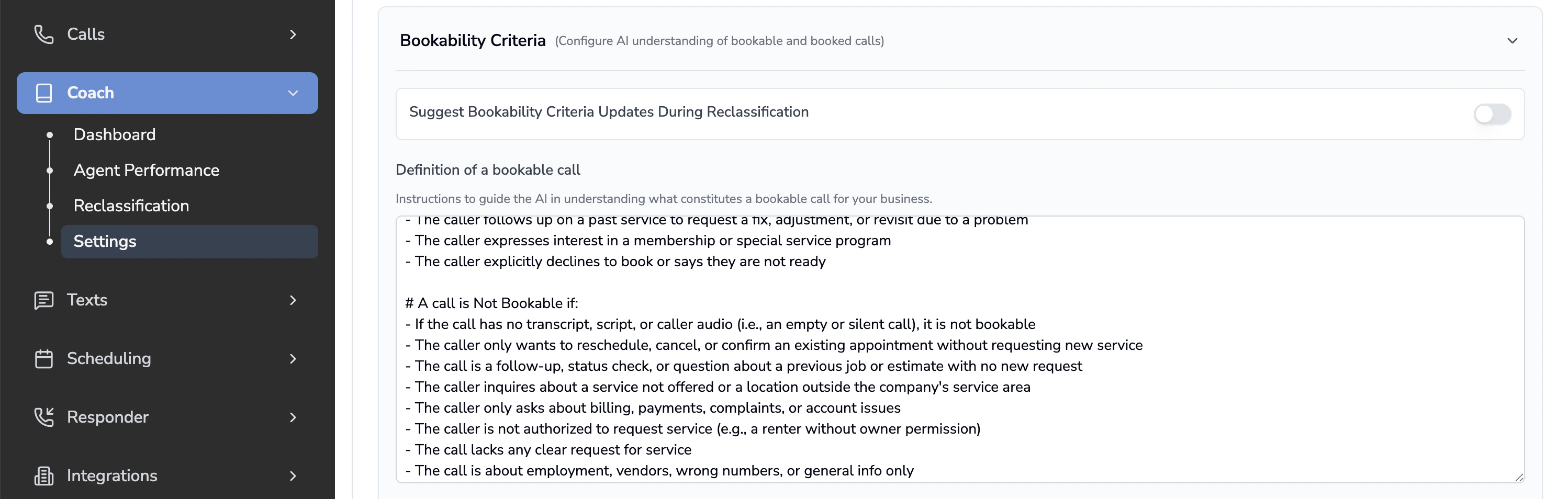Expand the Calls menu chevron
Image resolution: width=1568 pixels, height=499 pixels.
tap(293, 35)
